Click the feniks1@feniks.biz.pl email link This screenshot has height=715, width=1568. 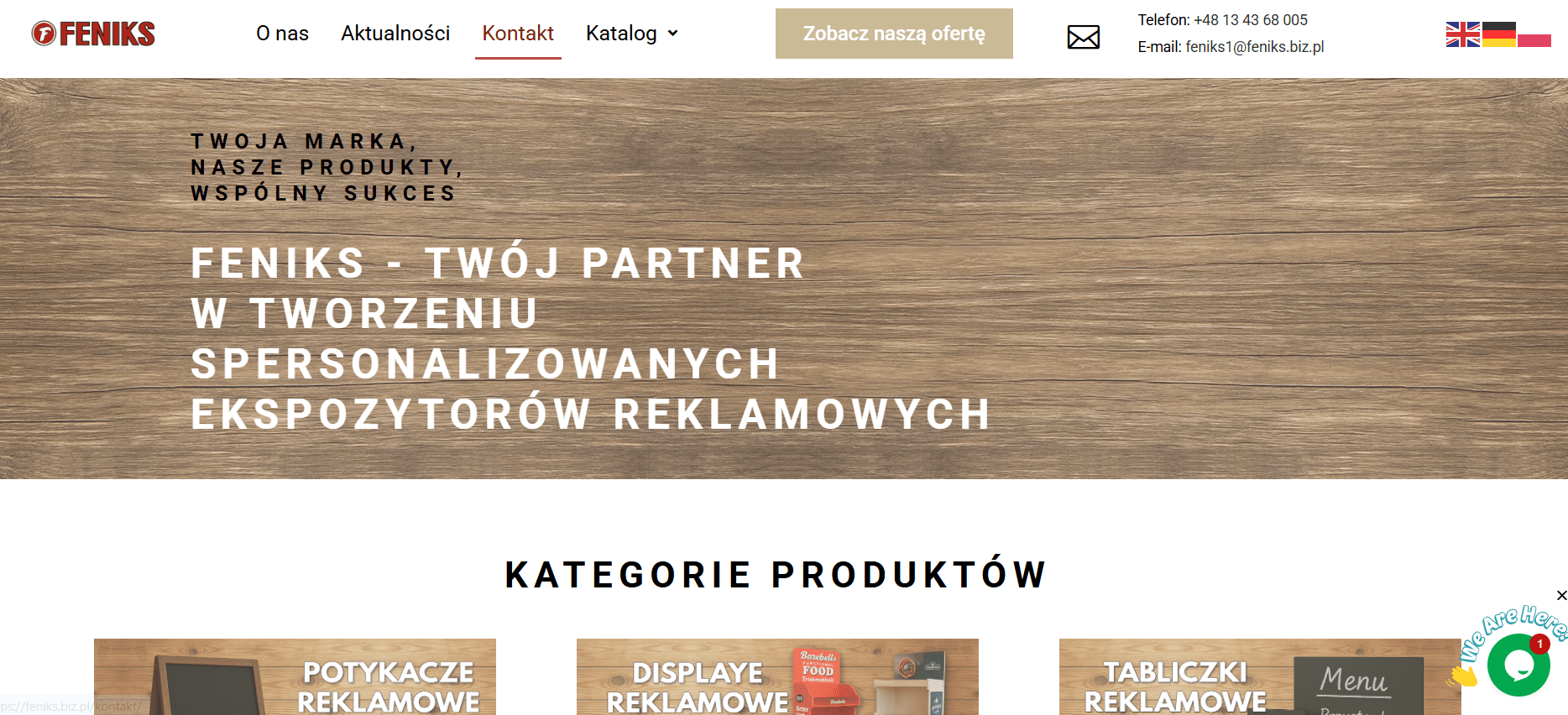1255,47
